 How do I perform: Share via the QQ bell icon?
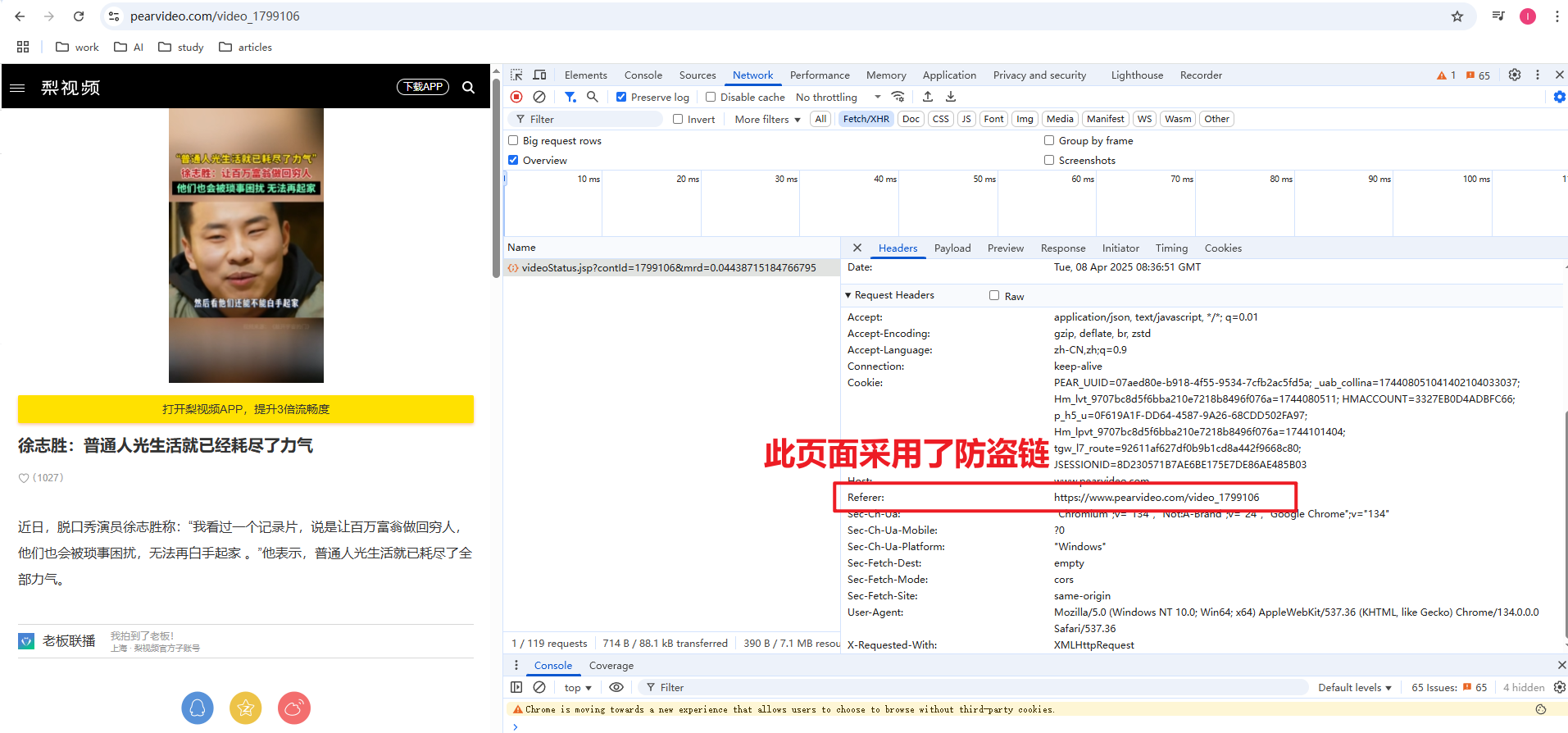[x=198, y=708]
